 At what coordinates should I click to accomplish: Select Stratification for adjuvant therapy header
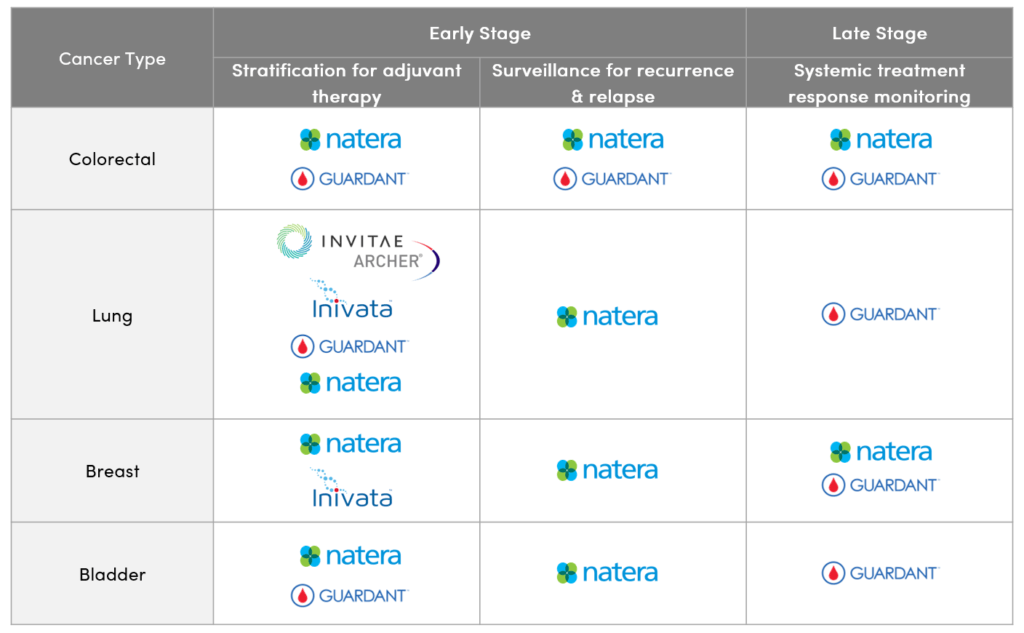pos(347,83)
